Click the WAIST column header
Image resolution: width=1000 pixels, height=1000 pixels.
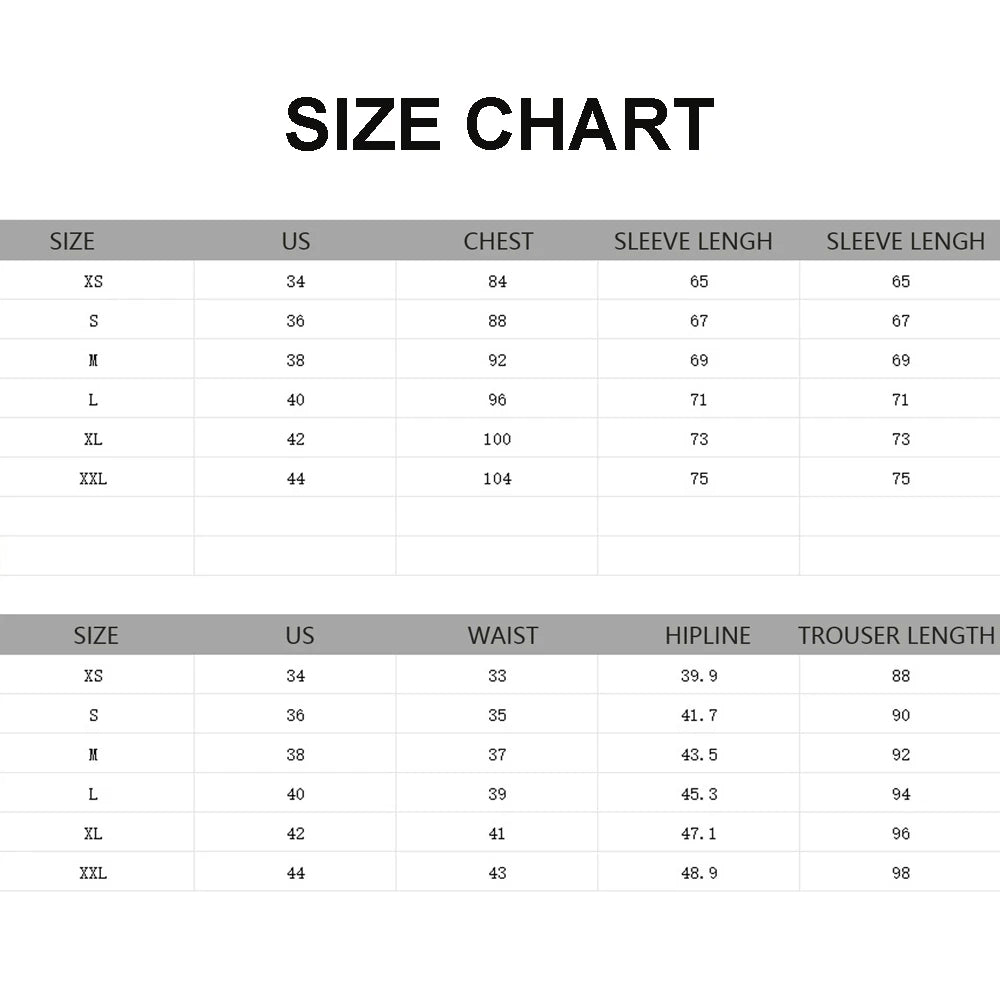(x=502, y=635)
